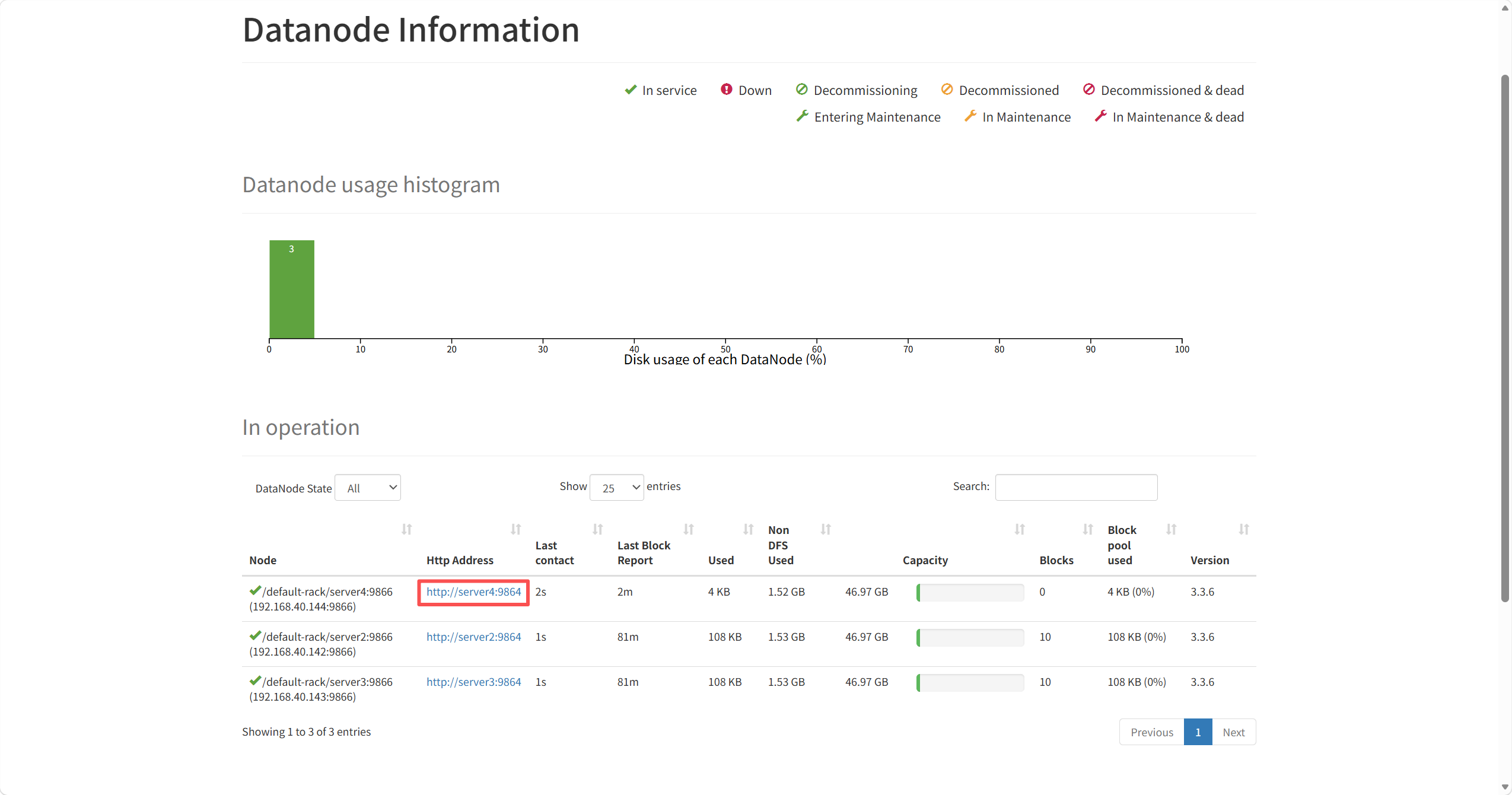Click page 1 pagination button

coord(1198,732)
